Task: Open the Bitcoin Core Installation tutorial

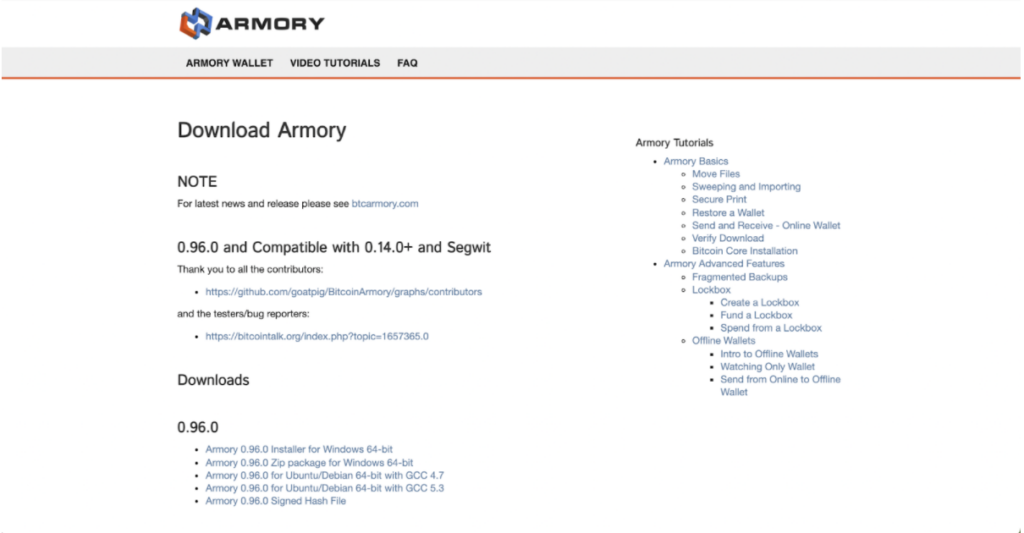Action: coord(744,251)
